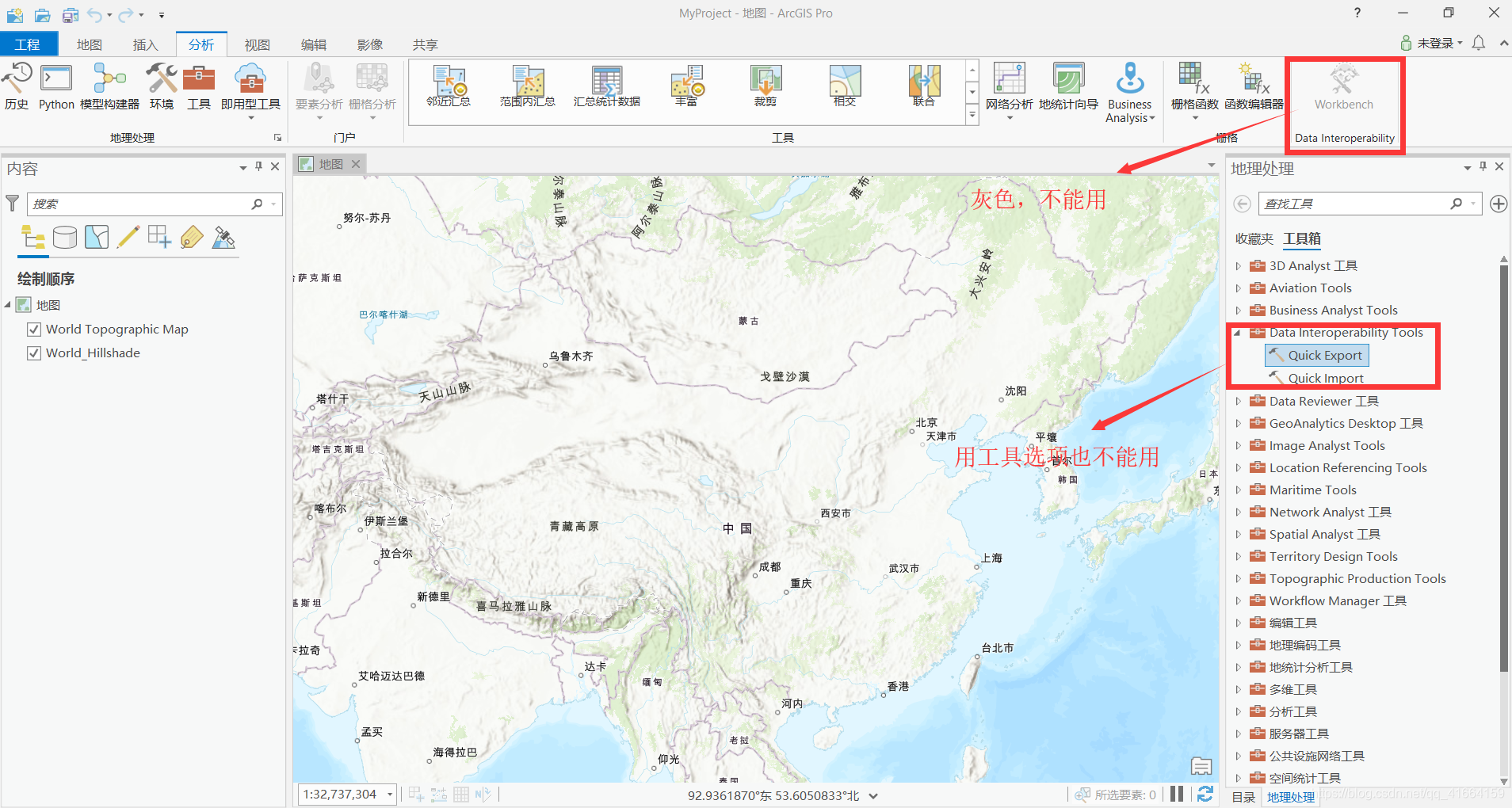Open the geoprocessing History button
1512x808 pixels.
pos(17,86)
